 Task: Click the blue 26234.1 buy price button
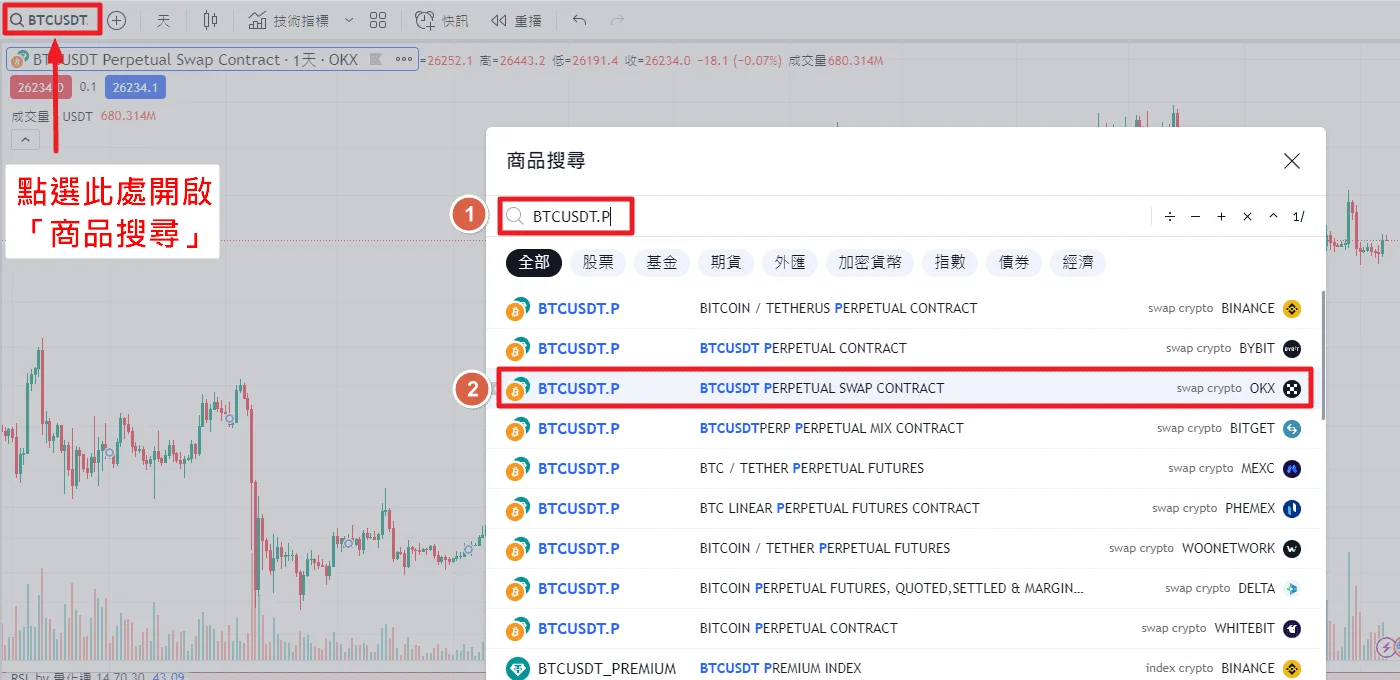coord(135,87)
